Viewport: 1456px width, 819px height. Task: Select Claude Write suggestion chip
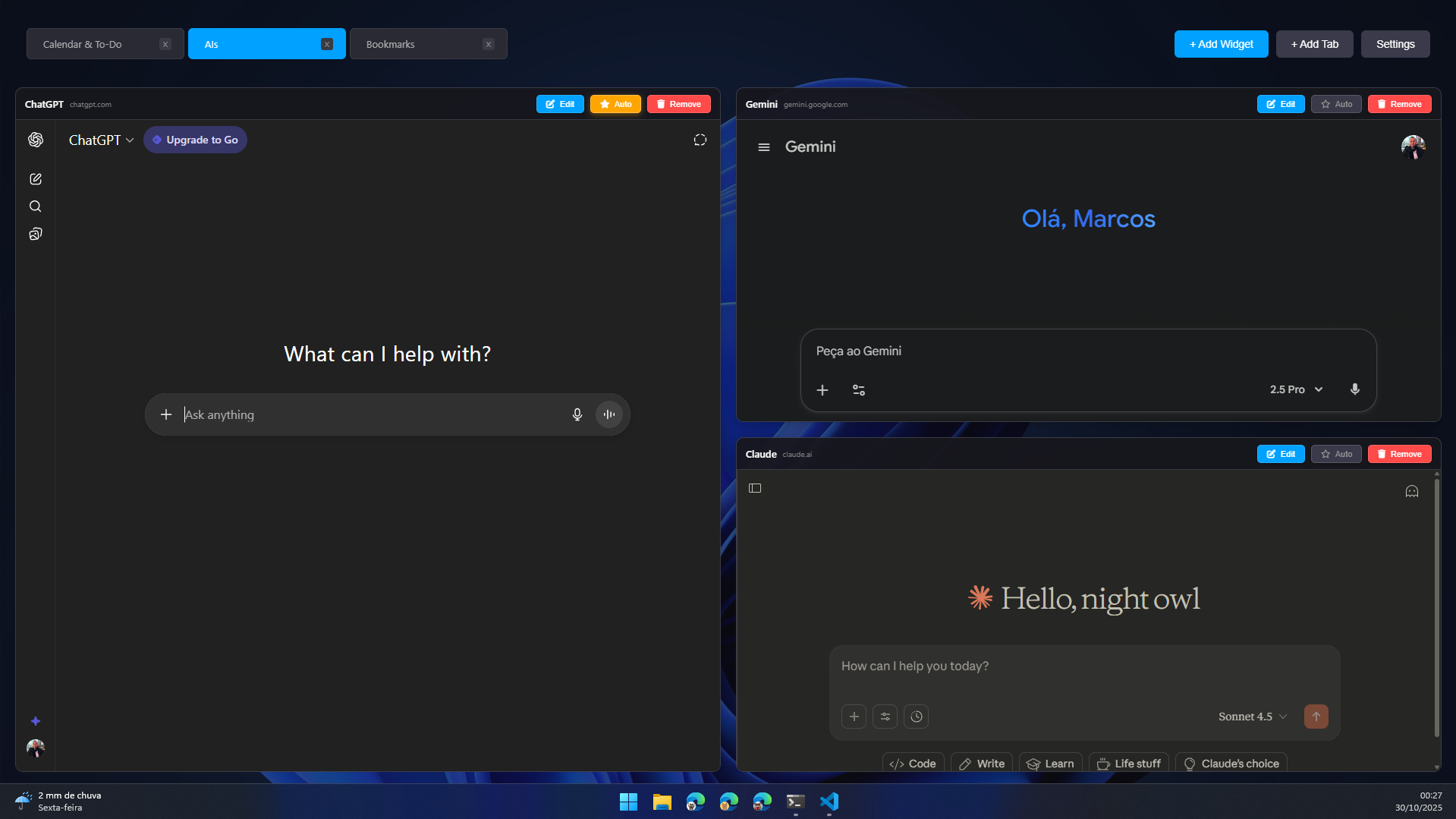click(x=982, y=763)
